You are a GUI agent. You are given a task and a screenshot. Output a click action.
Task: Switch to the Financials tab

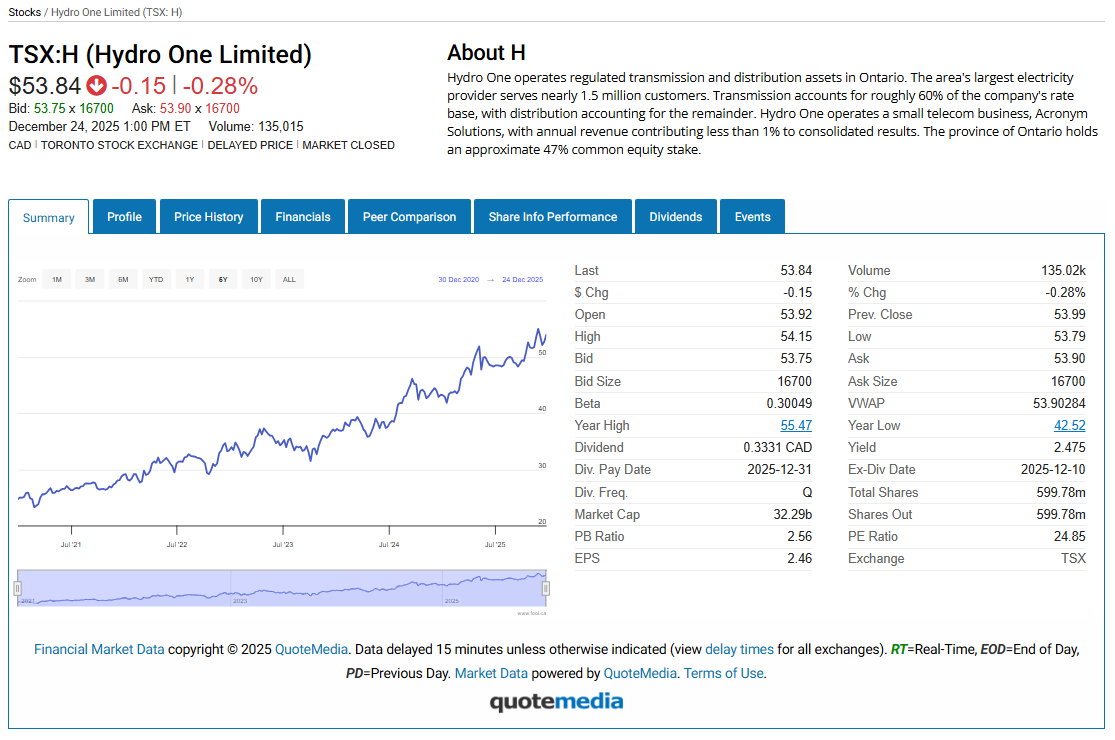(303, 217)
